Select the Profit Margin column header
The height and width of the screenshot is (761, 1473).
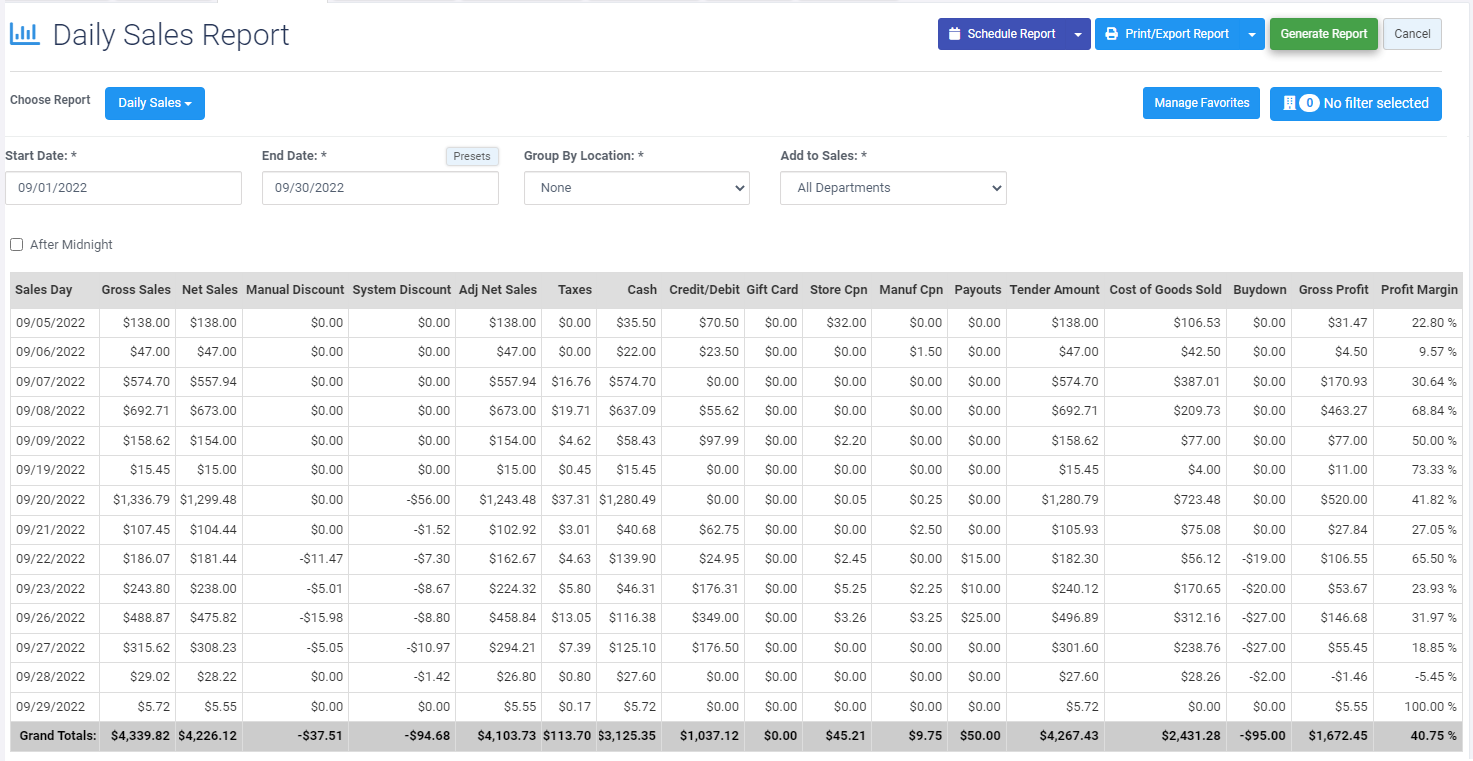(x=1419, y=289)
